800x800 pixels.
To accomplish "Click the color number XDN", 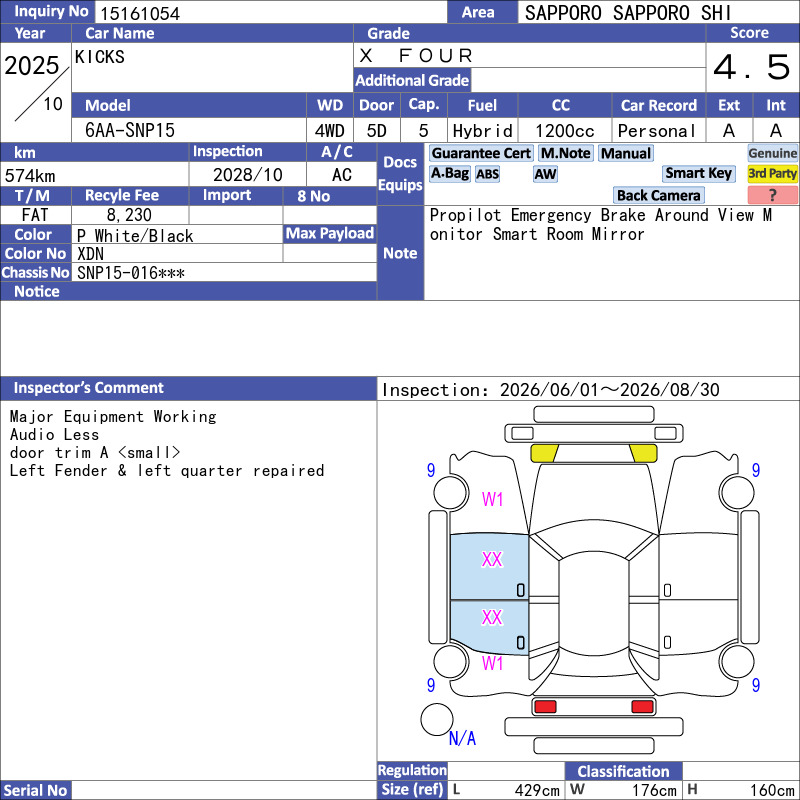I will click(x=90, y=254).
